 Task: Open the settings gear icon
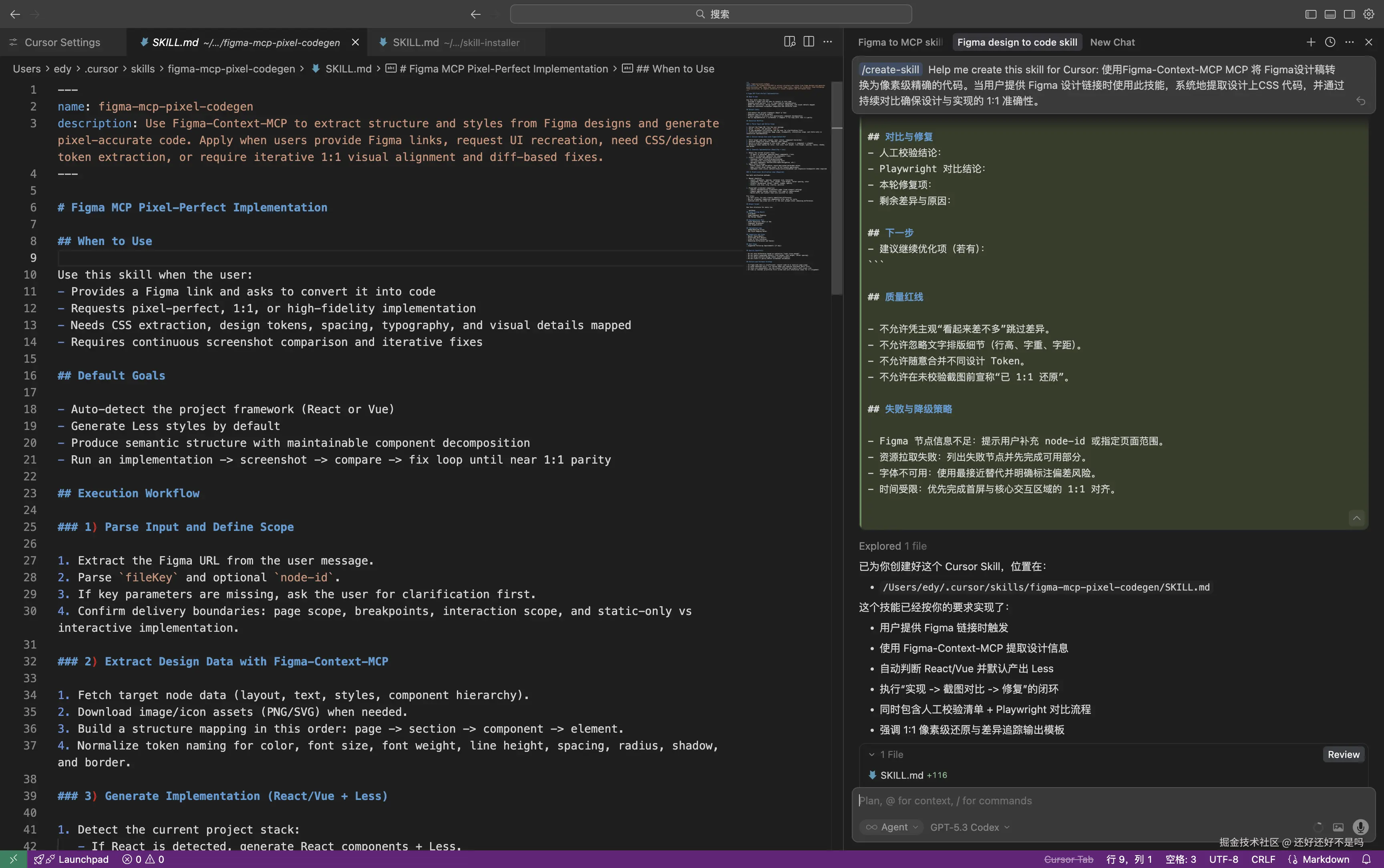click(1368, 14)
